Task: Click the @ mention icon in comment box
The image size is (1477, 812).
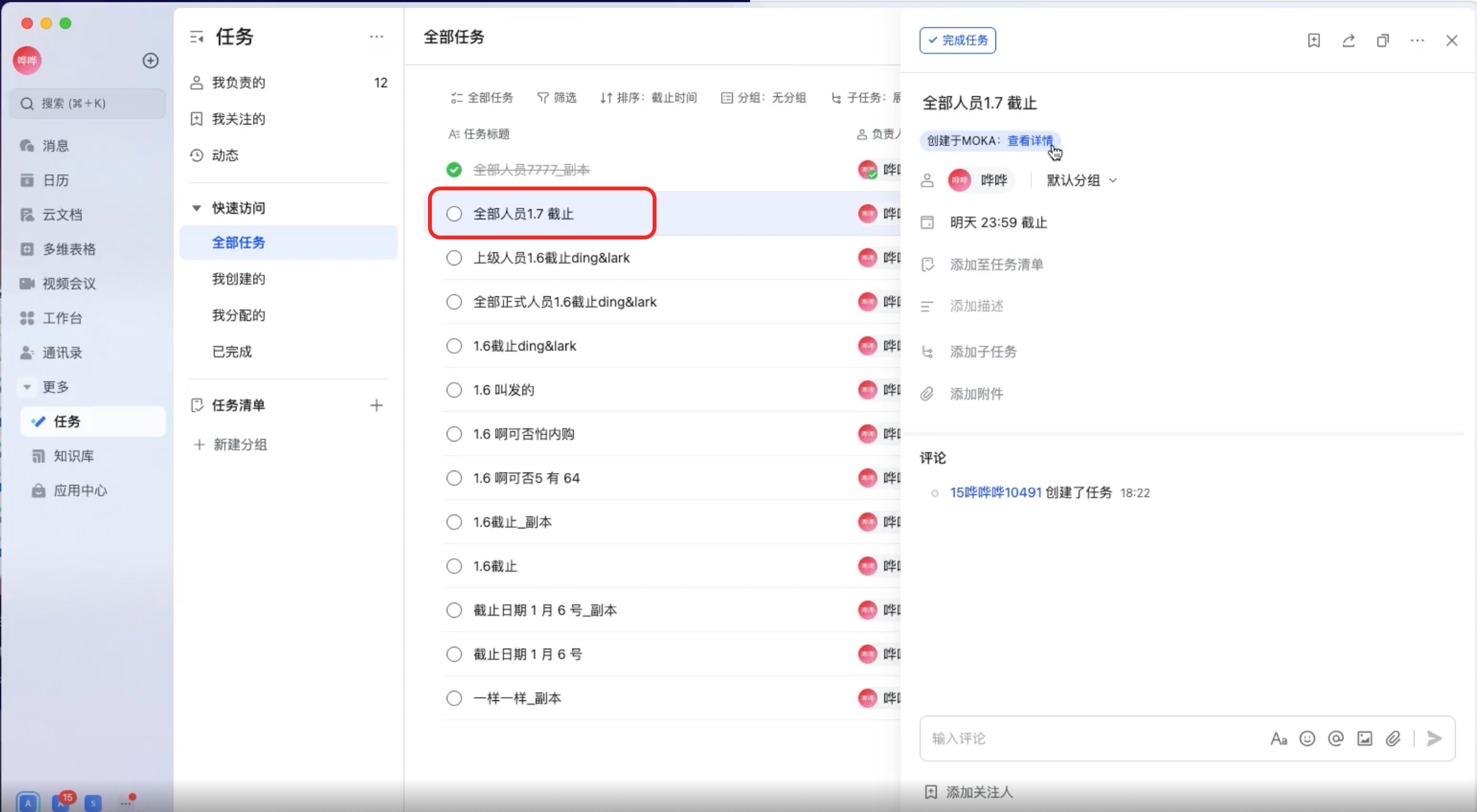Action: [1336, 738]
